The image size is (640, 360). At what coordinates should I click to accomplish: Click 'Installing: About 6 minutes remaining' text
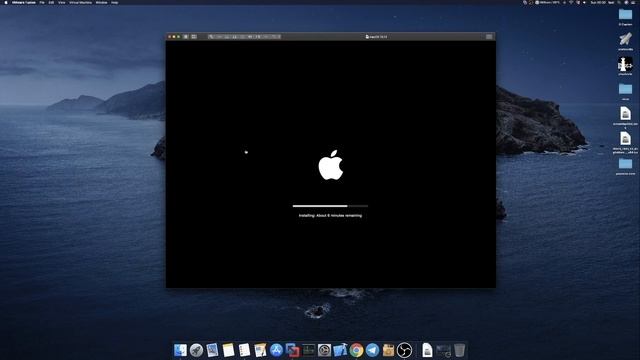coord(330,216)
